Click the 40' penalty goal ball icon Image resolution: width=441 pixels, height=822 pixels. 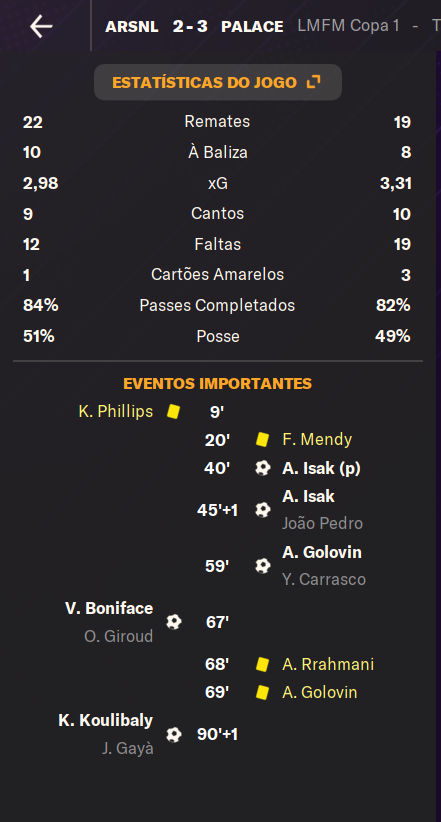263,468
